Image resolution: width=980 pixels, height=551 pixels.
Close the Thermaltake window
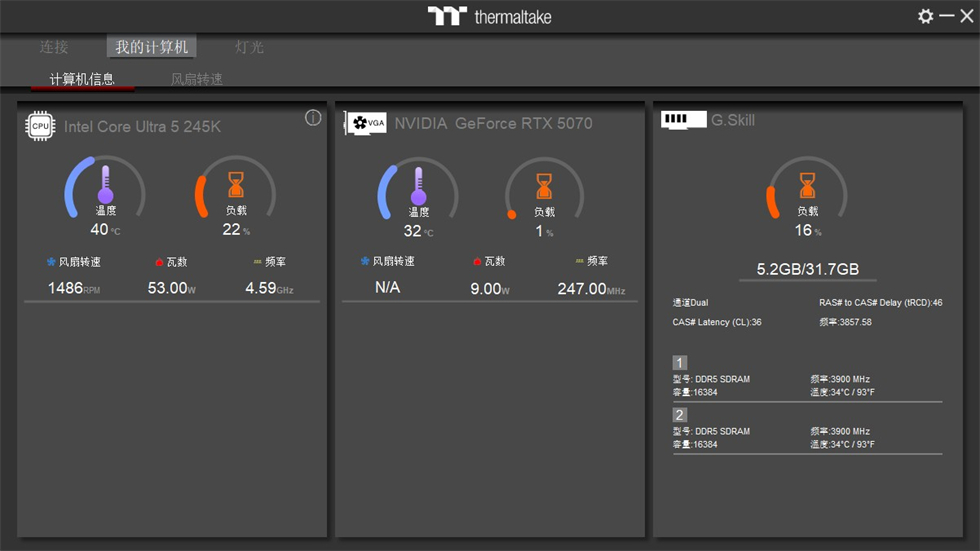pyautogui.click(x=966, y=16)
